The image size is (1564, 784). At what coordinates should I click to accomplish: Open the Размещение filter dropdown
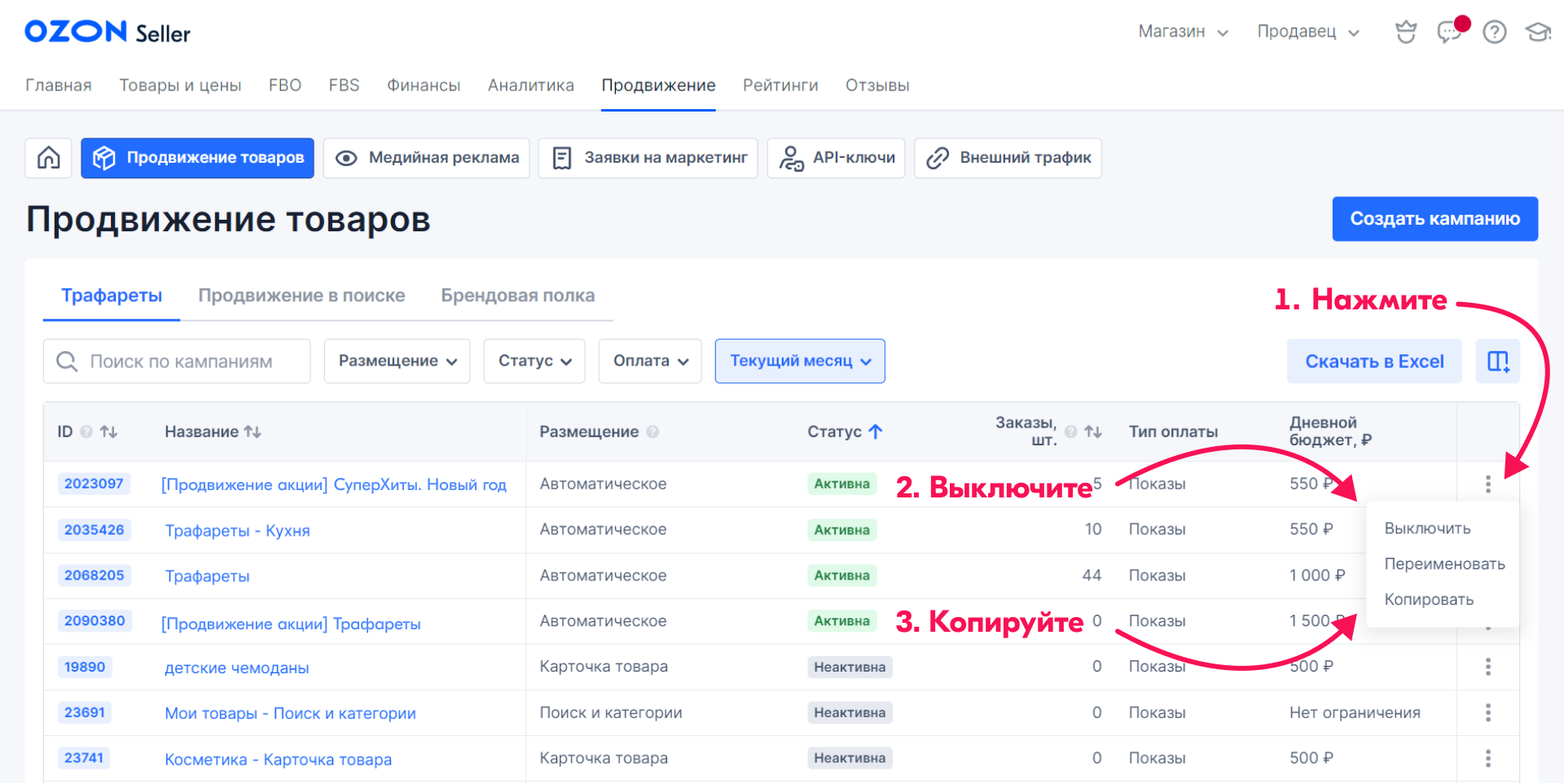coord(398,361)
